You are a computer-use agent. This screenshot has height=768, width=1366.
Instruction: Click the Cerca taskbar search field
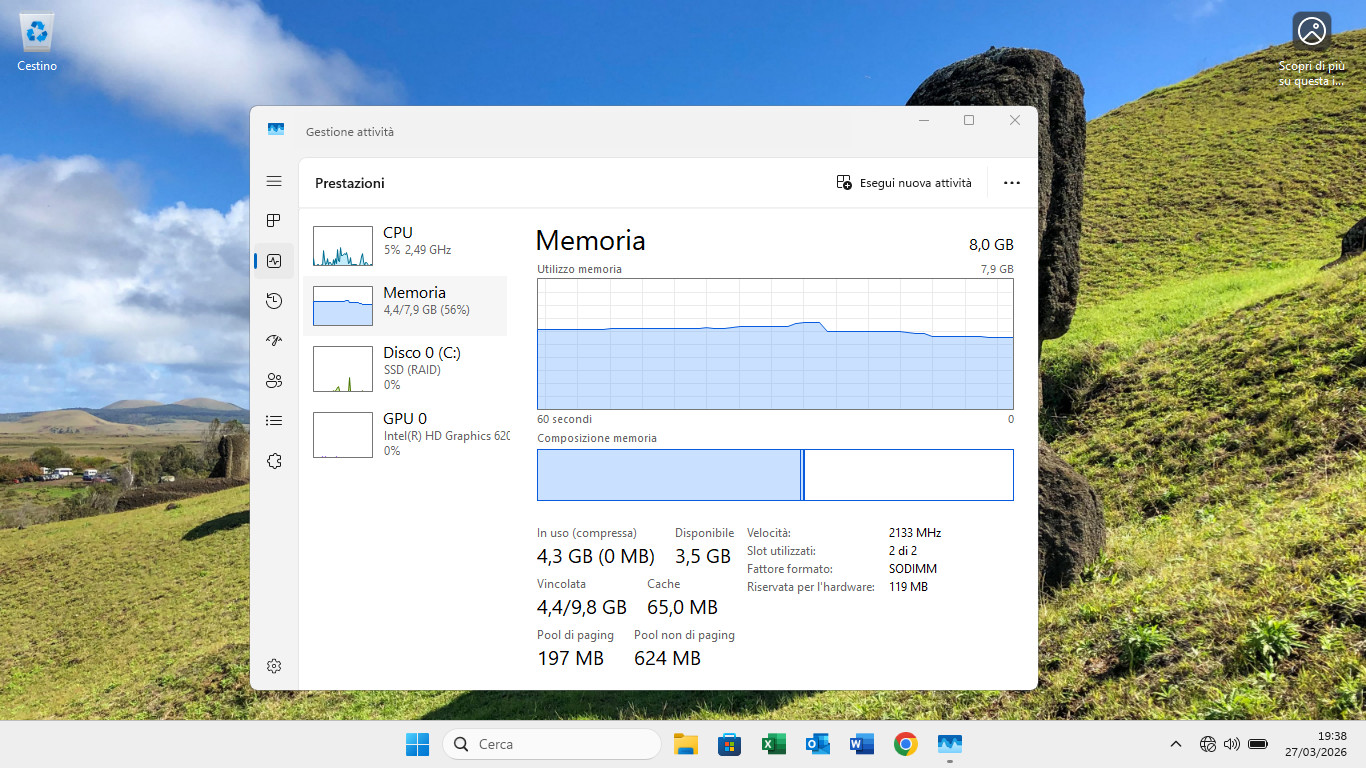(552, 744)
